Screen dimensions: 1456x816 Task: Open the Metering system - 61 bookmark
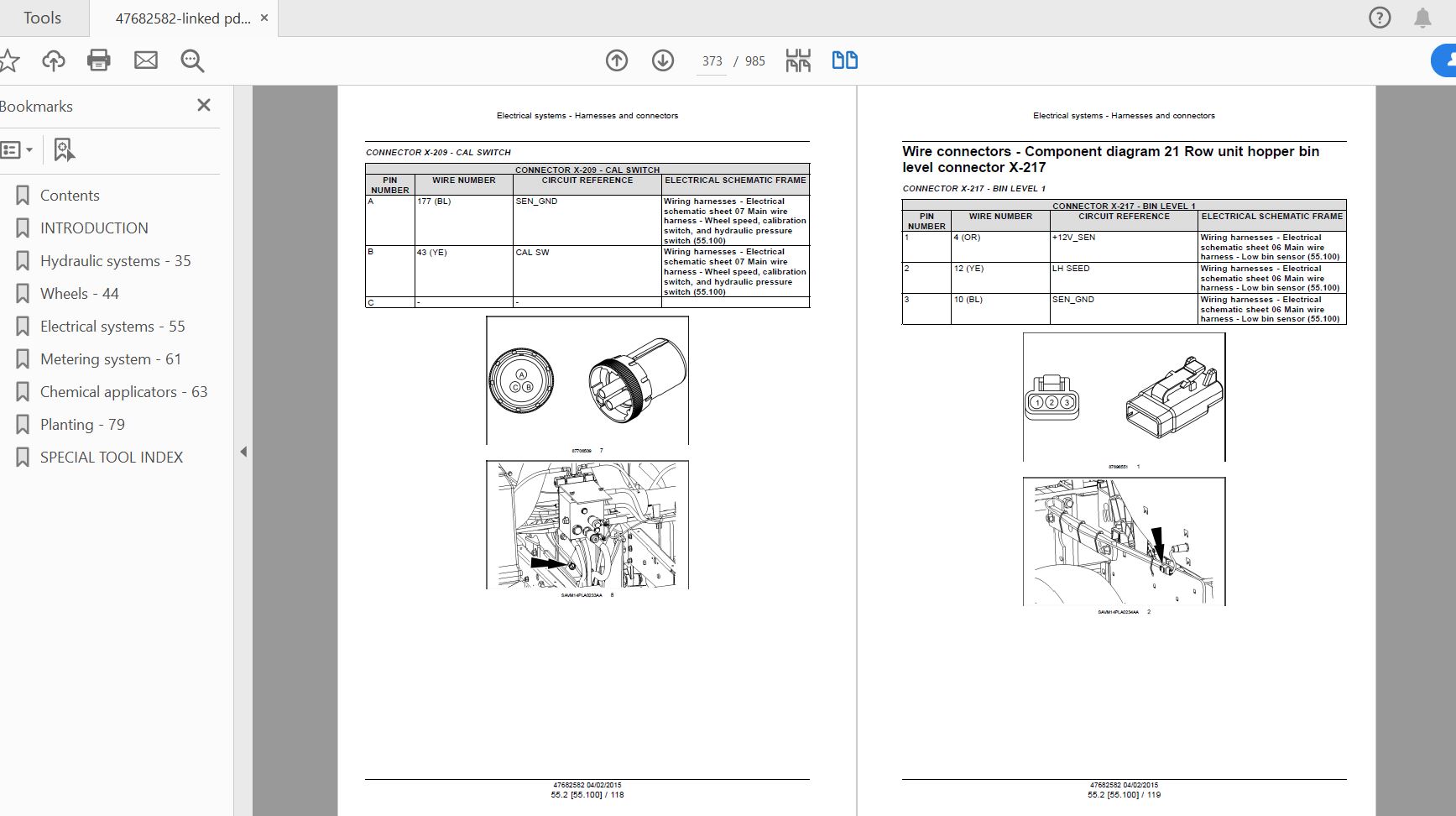111,359
